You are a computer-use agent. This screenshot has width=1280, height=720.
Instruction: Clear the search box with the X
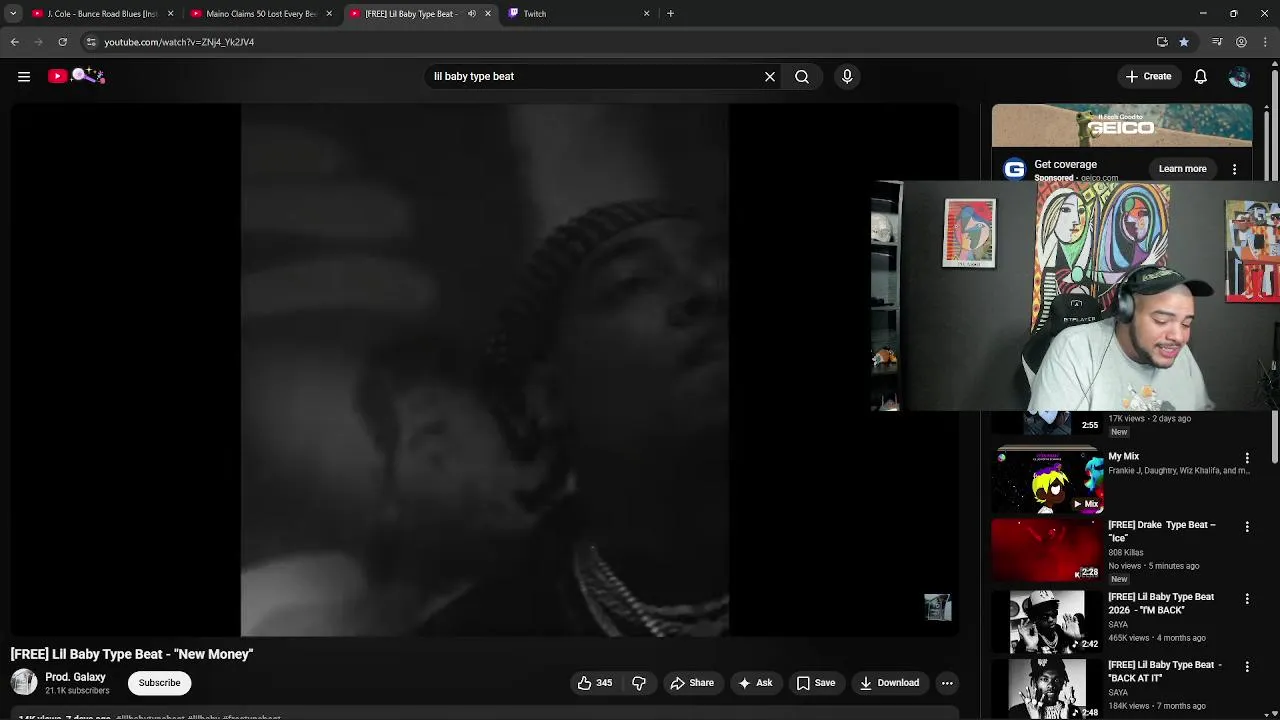770,76
